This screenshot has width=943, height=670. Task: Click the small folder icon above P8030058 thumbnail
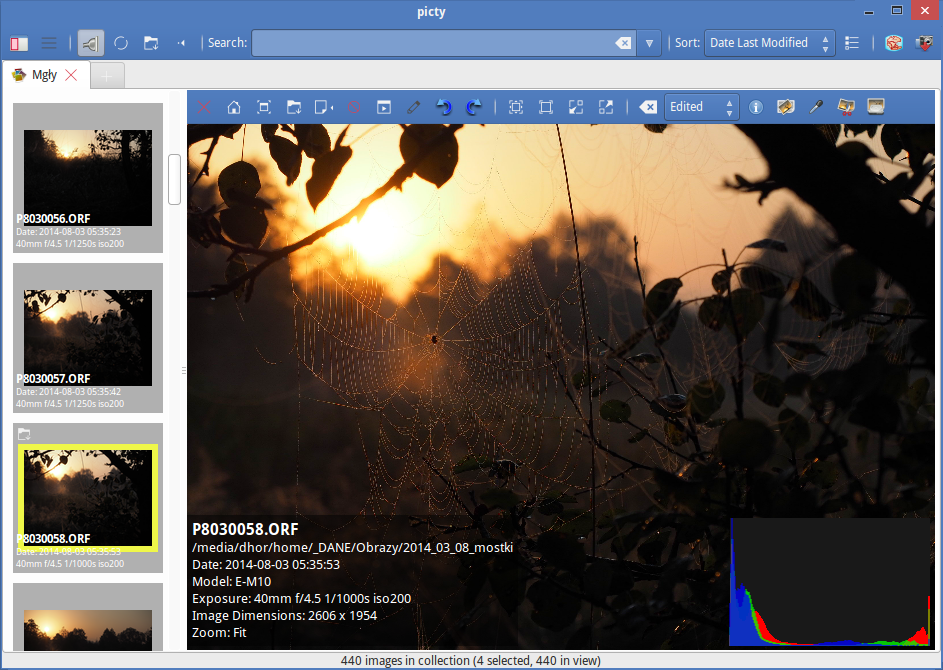point(24,434)
